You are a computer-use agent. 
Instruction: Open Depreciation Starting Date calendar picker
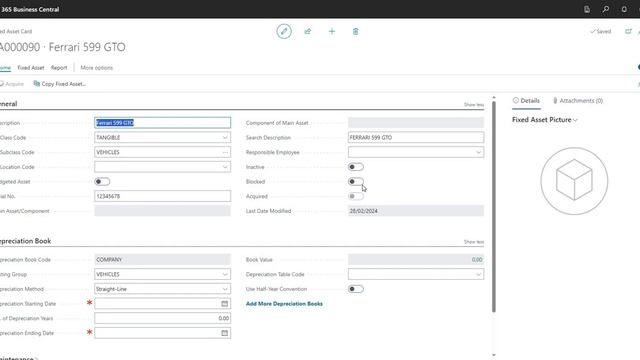tap(224, 304)
